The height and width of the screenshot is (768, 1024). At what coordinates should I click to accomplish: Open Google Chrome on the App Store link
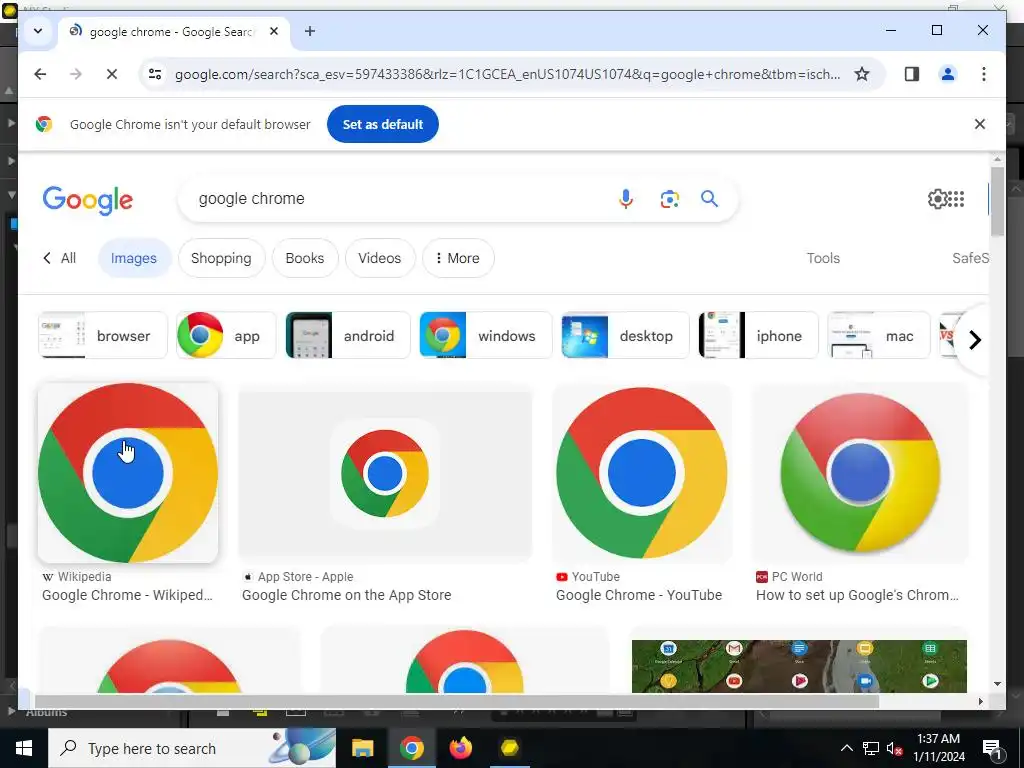tap(346, 595)
